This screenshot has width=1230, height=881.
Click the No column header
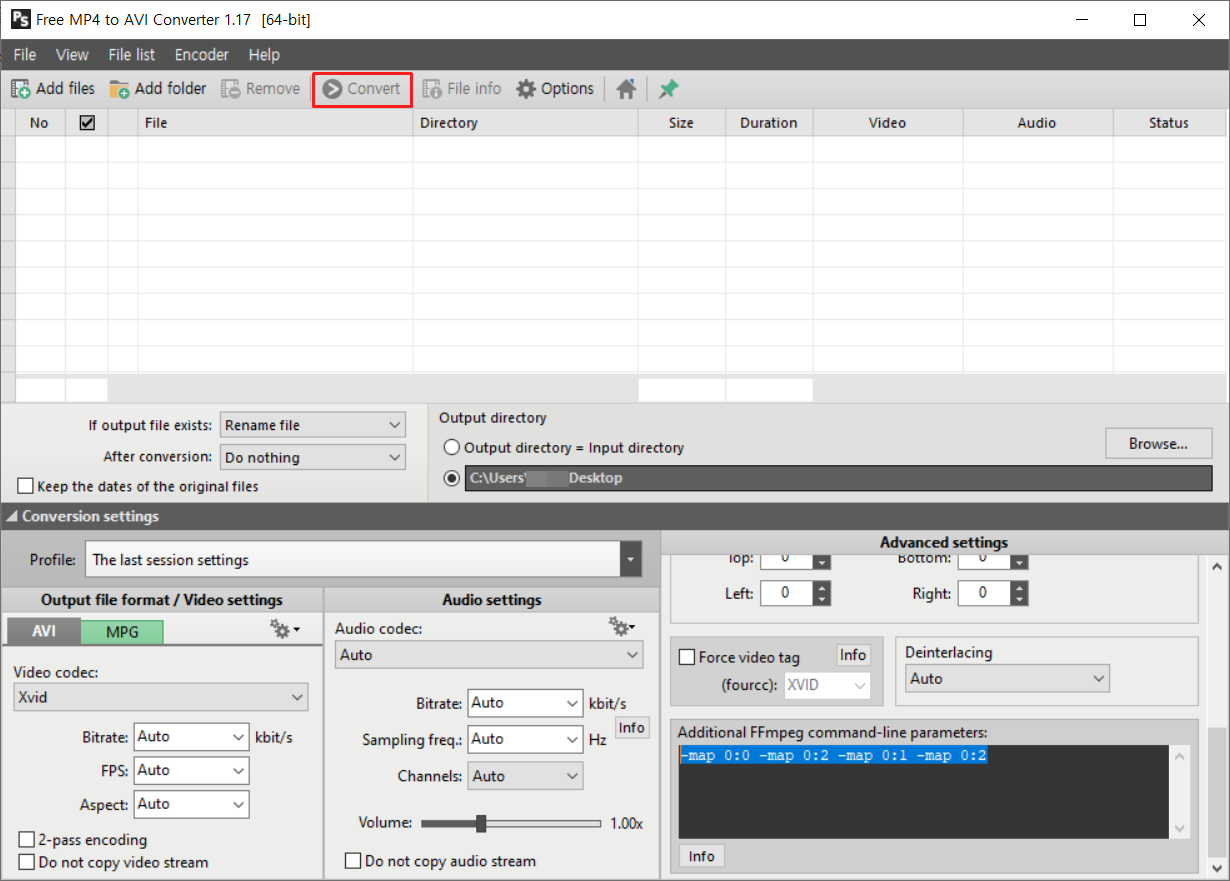click(x=40, y=123)
